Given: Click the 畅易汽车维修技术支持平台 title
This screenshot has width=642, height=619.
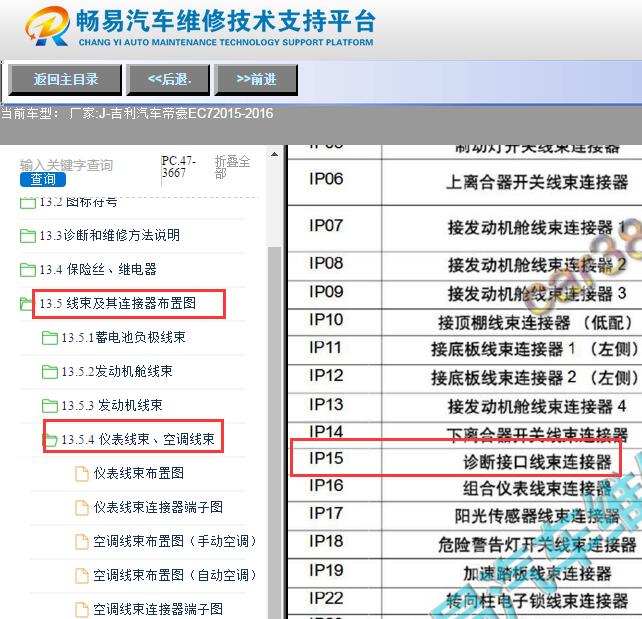Looking at the screenshot, I should 226,21.
